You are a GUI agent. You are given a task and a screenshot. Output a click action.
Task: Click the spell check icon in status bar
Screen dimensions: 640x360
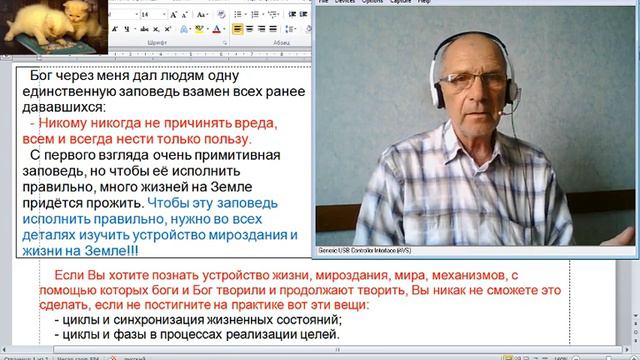pyautogui.click(x=113, y=358)
